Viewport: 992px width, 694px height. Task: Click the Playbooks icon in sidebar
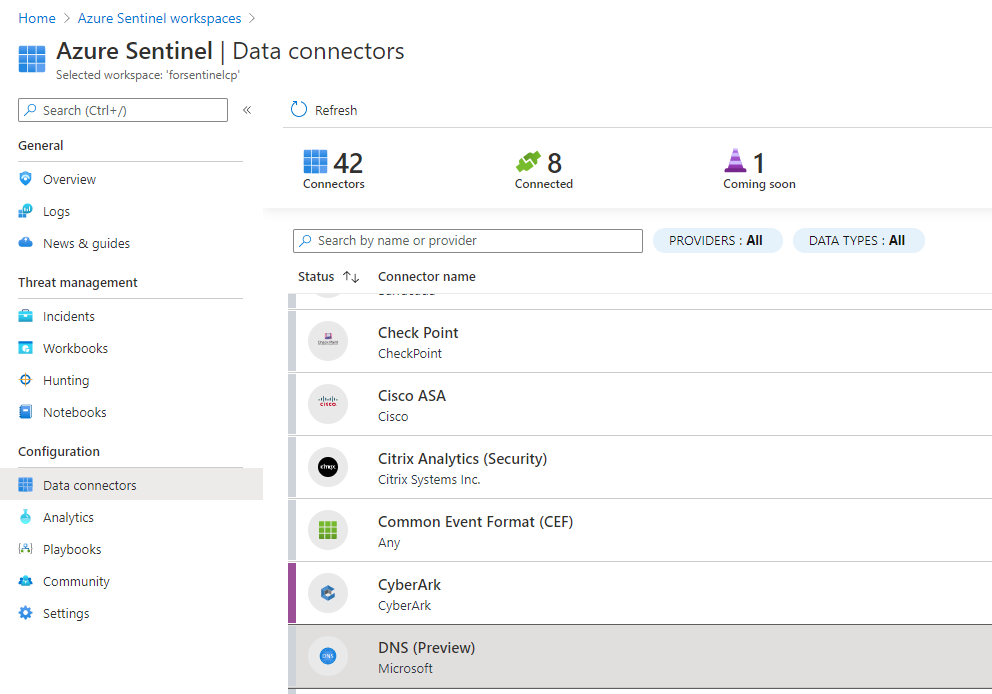coord(25,548)
